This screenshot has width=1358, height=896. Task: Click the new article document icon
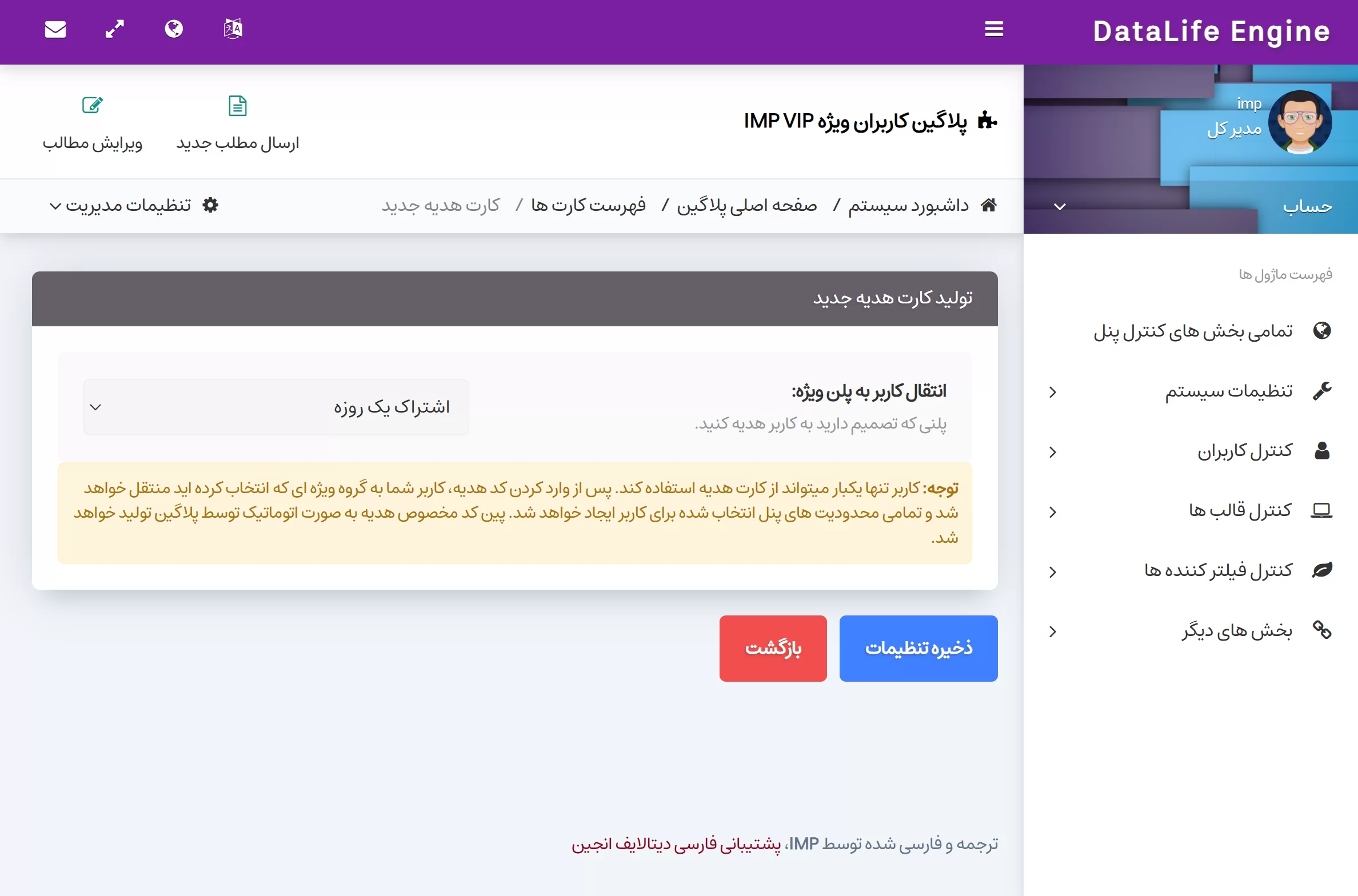[x=238, y=106]
